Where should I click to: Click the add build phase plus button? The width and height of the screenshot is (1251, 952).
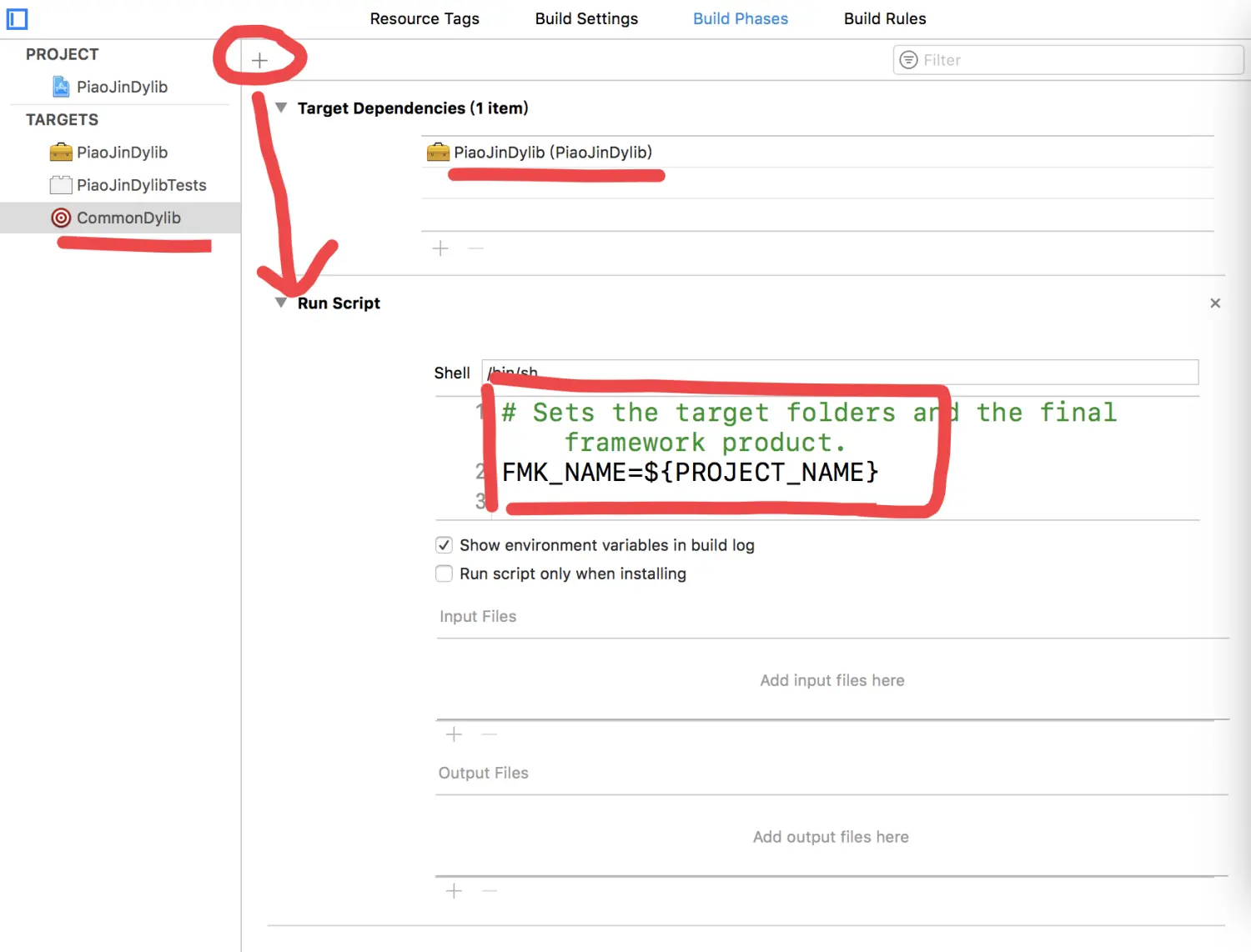(x=259, y=60)
